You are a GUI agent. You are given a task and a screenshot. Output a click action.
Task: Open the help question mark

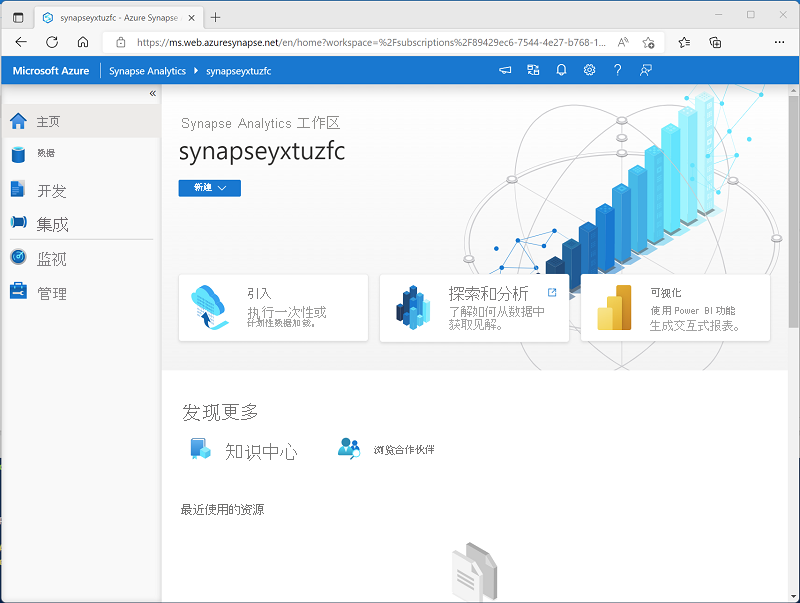pyautogui.click(x=617, y=70)
